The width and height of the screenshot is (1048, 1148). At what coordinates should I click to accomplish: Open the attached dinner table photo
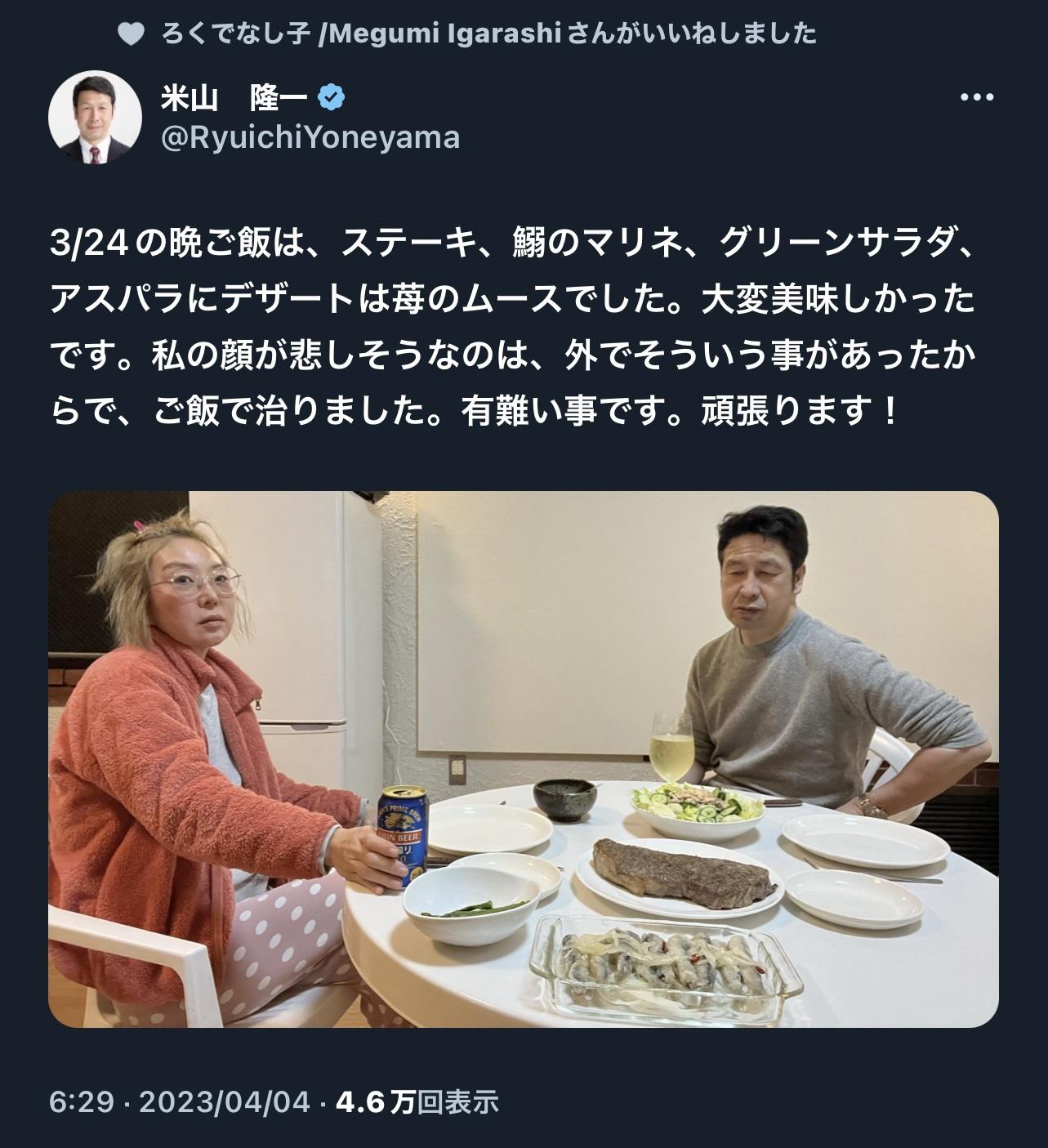(x=524, y=759)
